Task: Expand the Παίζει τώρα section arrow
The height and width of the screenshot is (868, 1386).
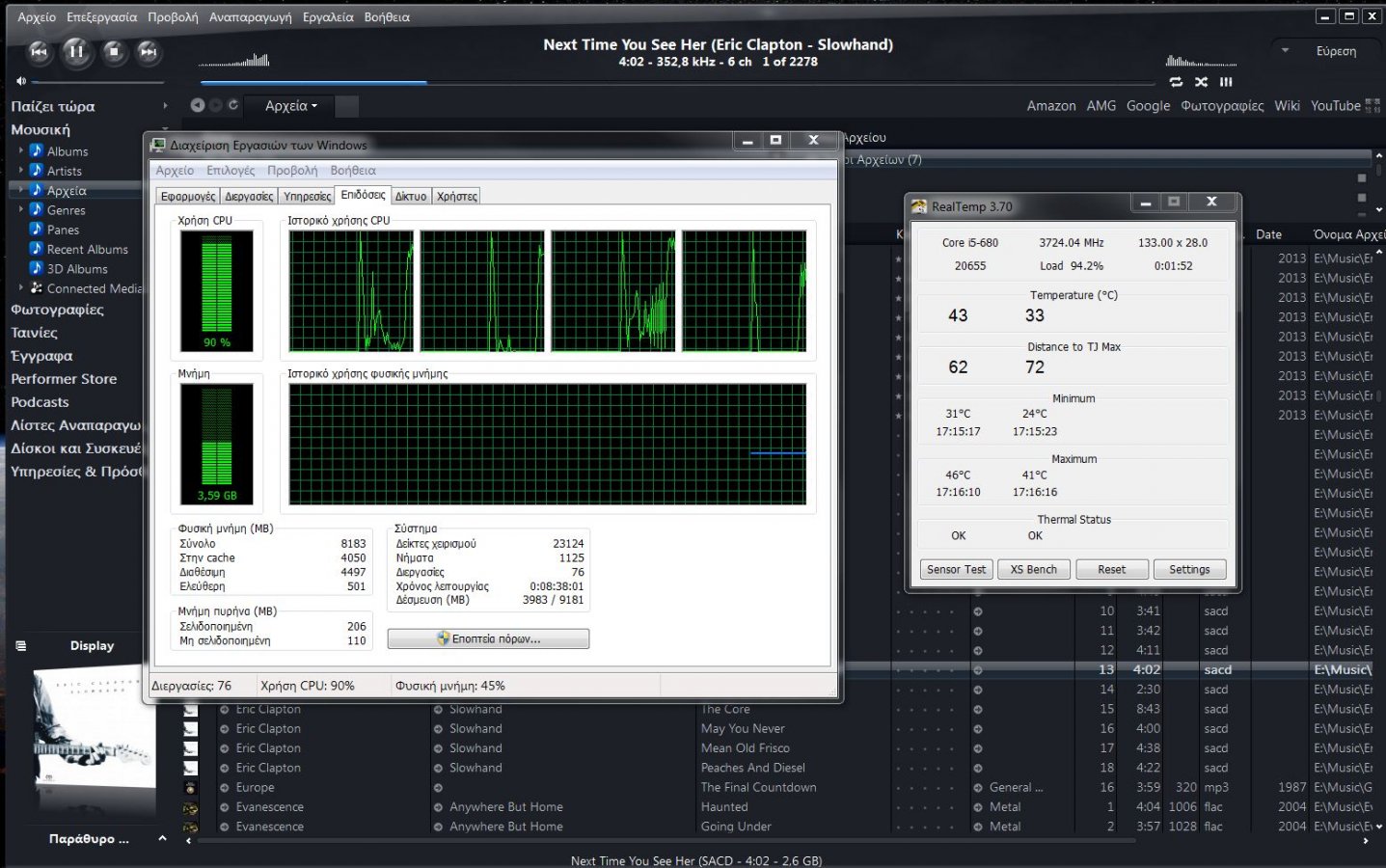Action: 165,106
